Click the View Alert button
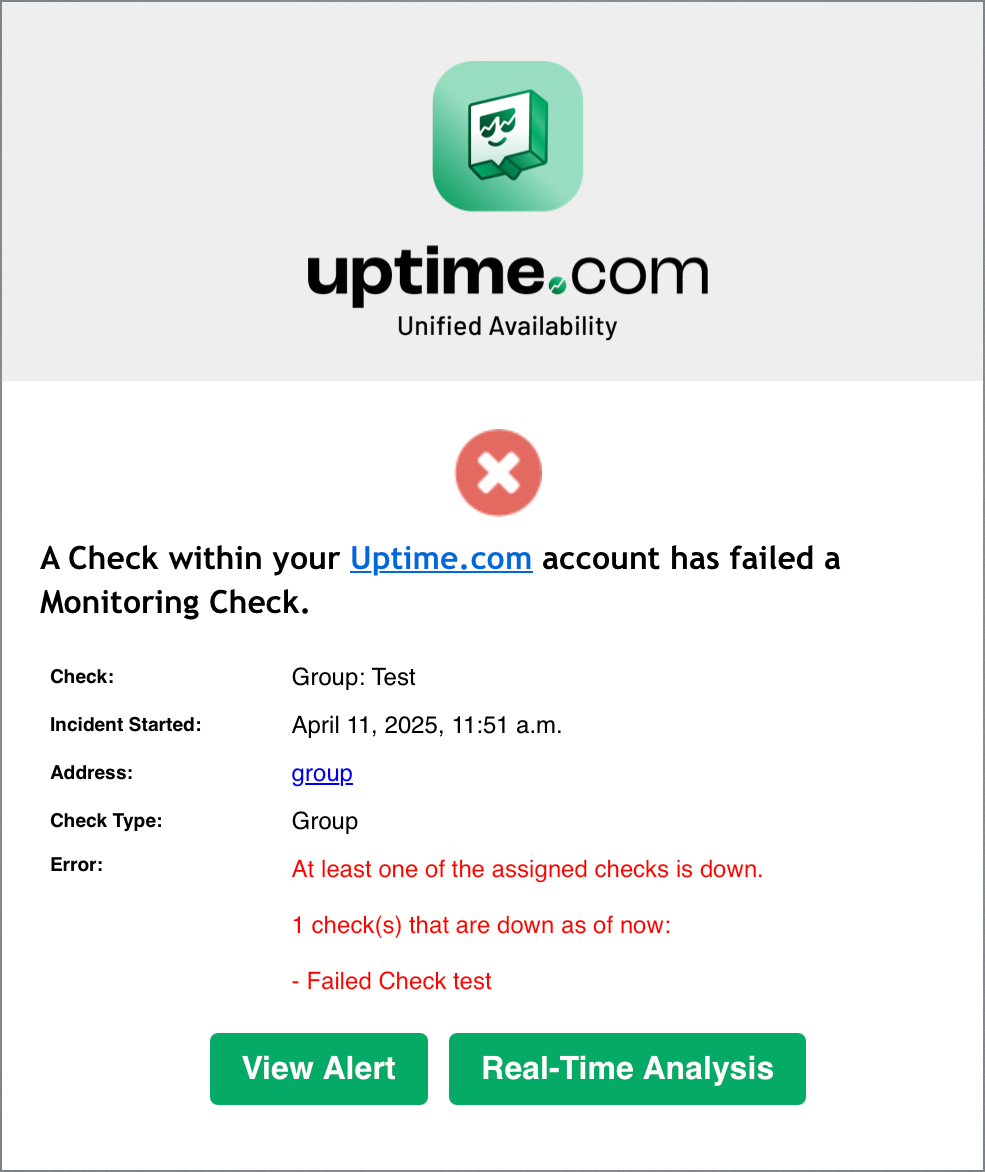 pyautogui.click(x=319, y=1069)
